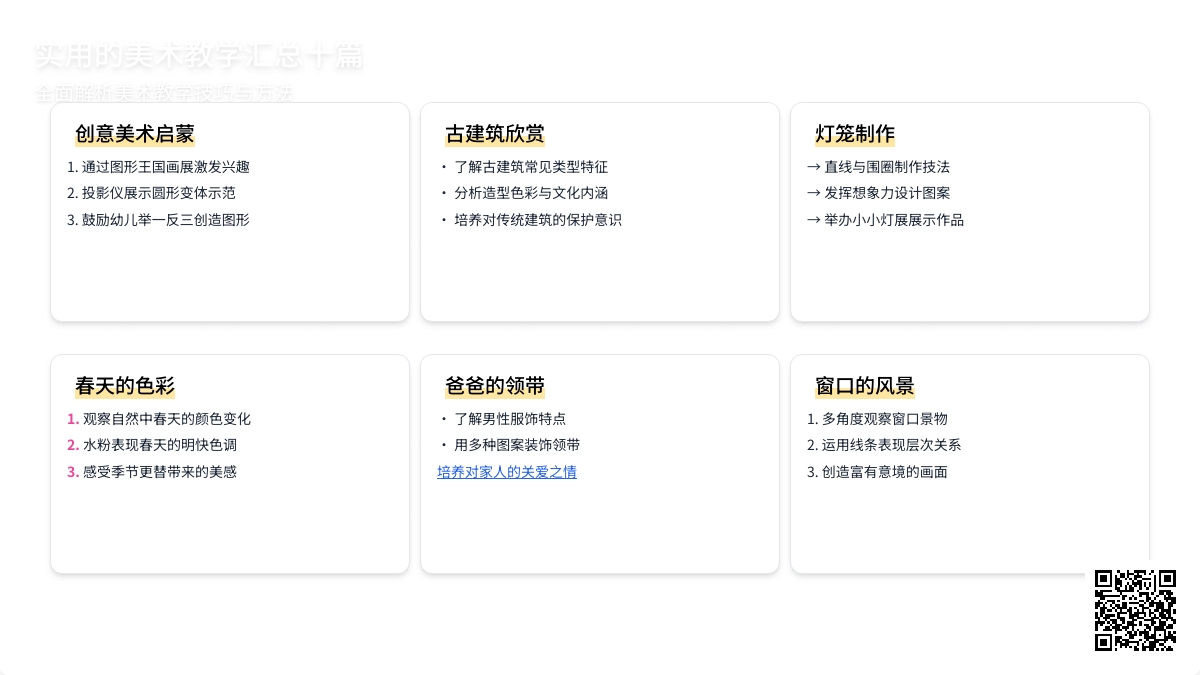Viewport: 1200px width, 675px height.
Task: Open the 培养对家人的关爱之情 link
Action: click(507, 472)
